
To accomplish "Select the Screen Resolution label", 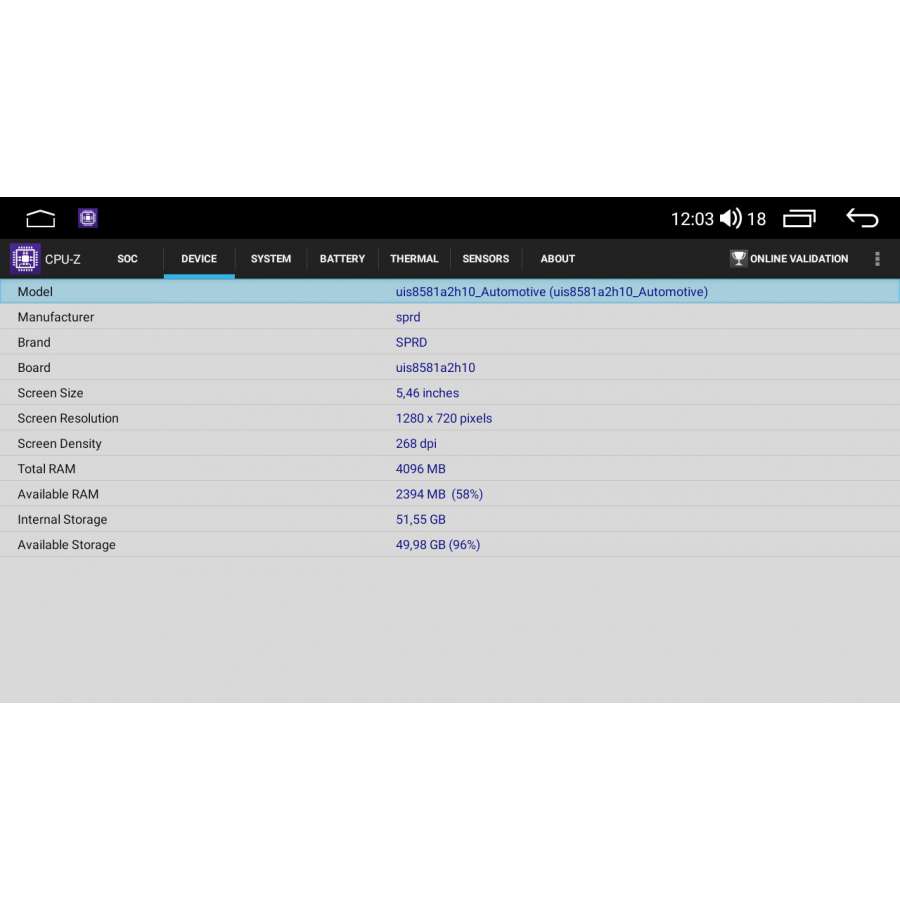I will 68,418.
